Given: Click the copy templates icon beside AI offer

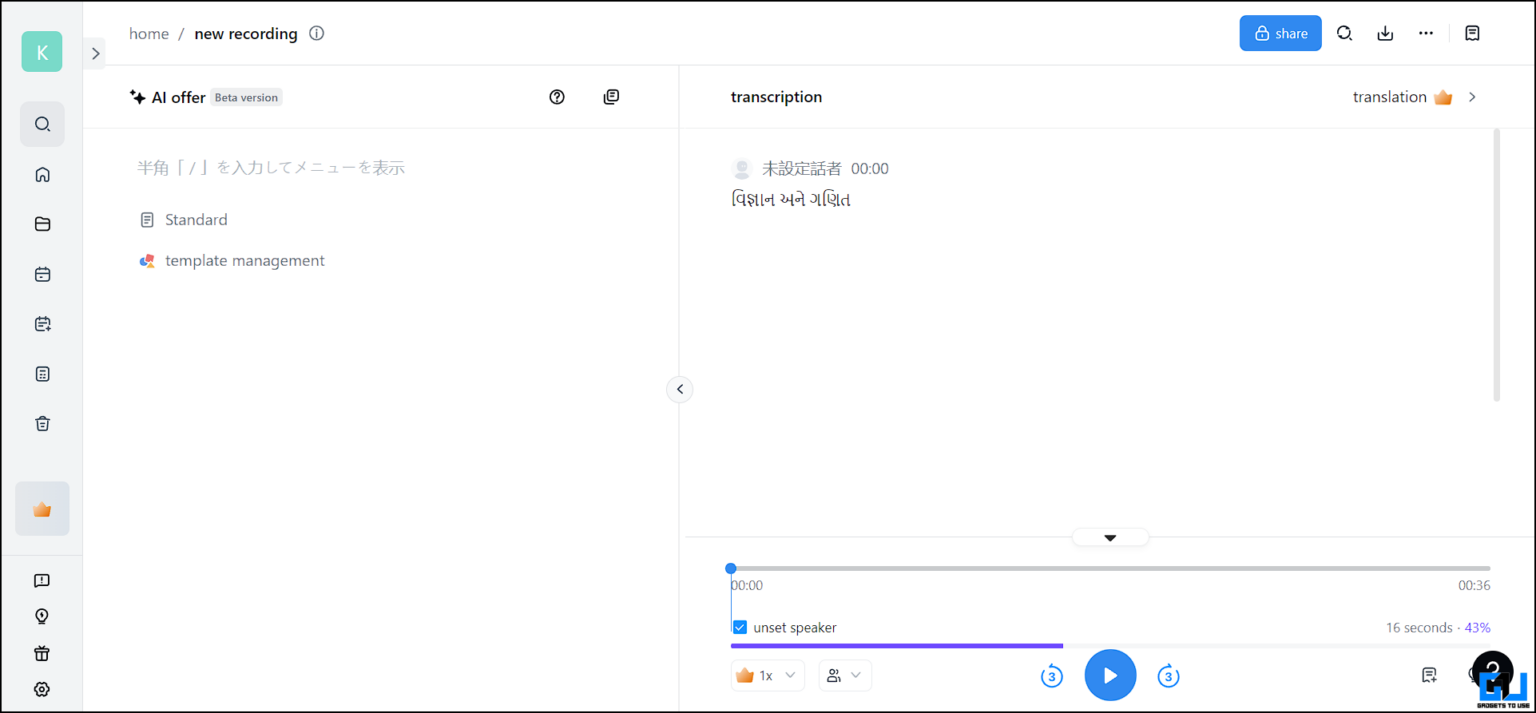Looking at the screenshot, I should (611, 96).
